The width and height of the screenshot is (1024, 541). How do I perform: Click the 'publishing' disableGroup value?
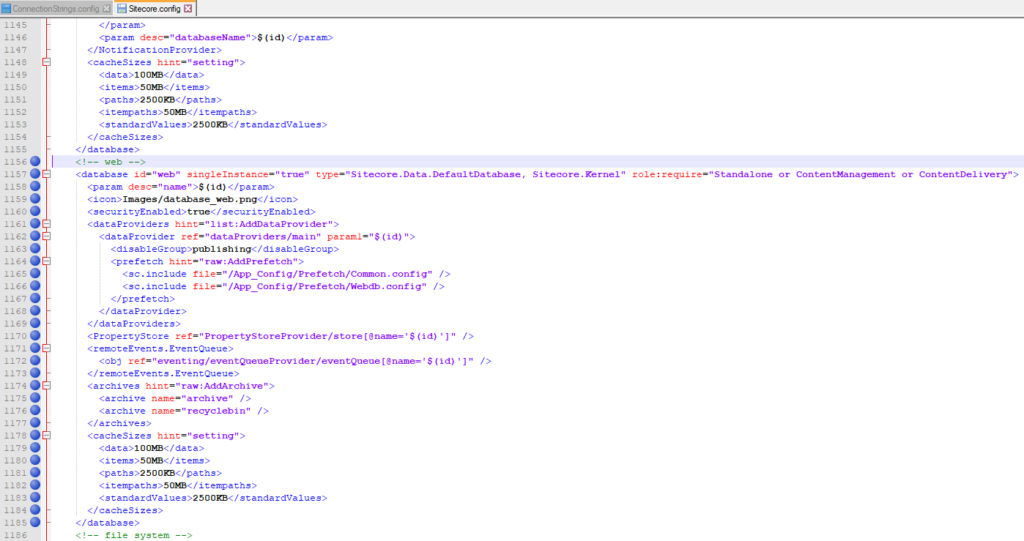(x=222, y=249)
